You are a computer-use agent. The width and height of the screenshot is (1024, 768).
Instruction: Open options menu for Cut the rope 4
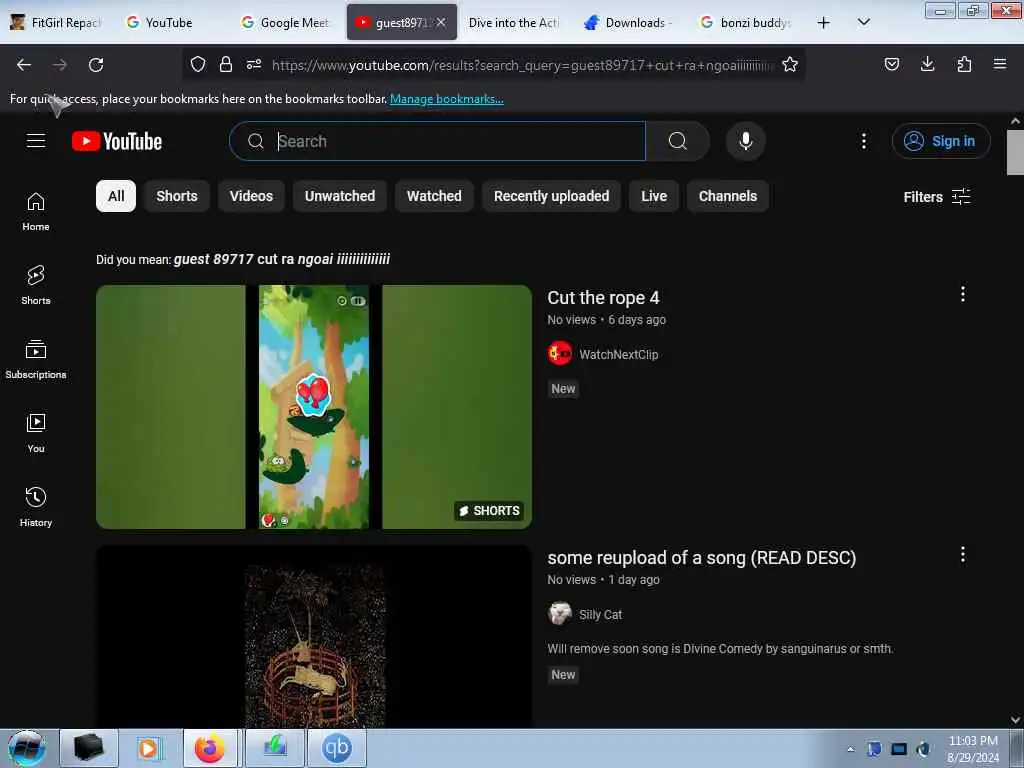coord(963,294)
